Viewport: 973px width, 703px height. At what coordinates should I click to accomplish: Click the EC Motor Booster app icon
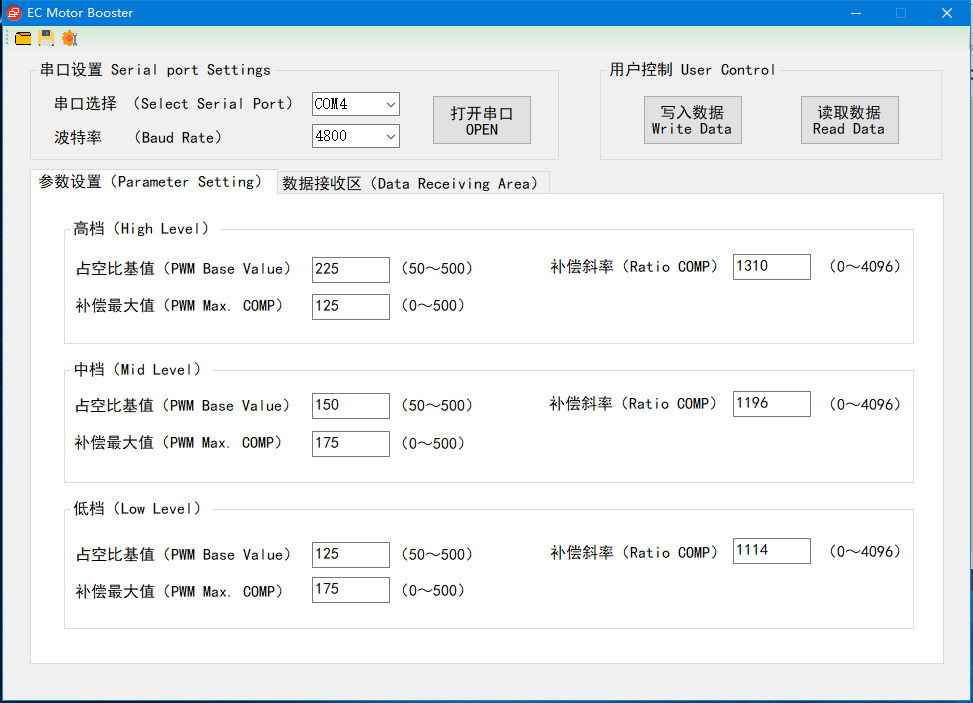click(14, 13)
